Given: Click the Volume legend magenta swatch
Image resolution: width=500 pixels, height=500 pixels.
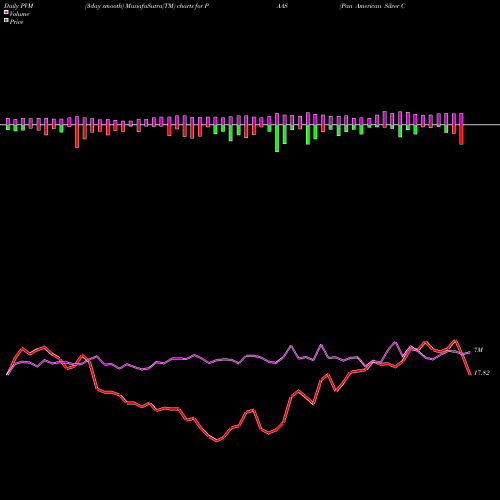Looking at the screenshot, I should tap(6, 12).
